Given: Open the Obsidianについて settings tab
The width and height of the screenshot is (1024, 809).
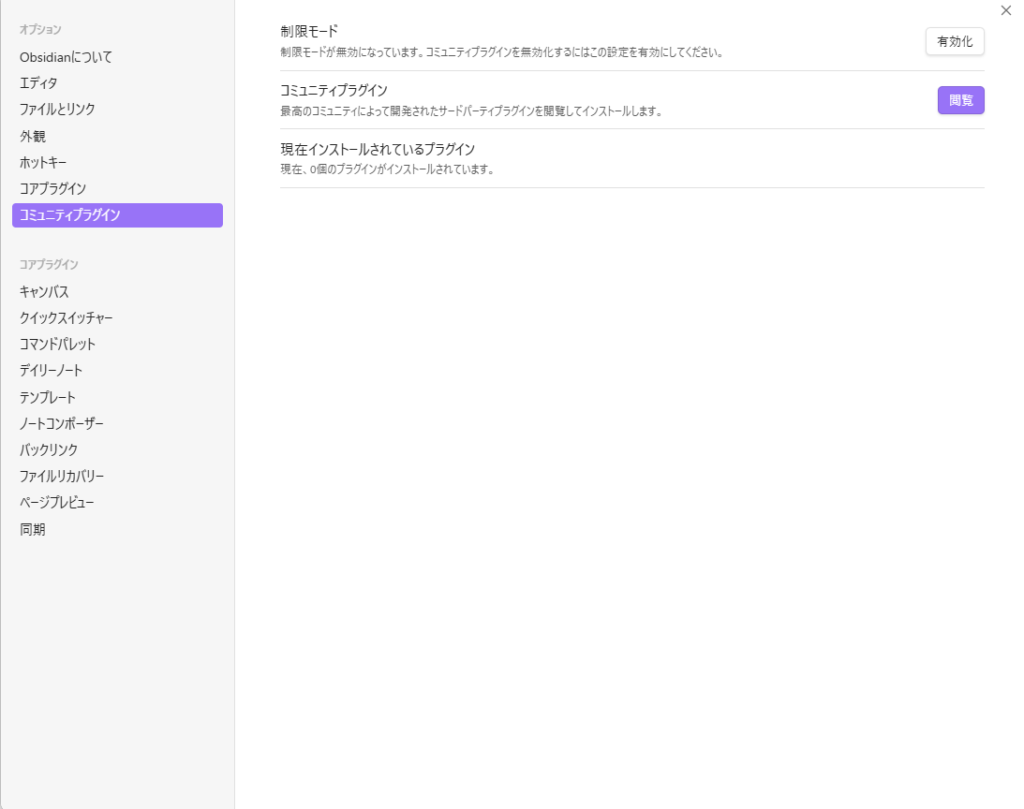Looking at the screenshot, I should coord(66,57).
